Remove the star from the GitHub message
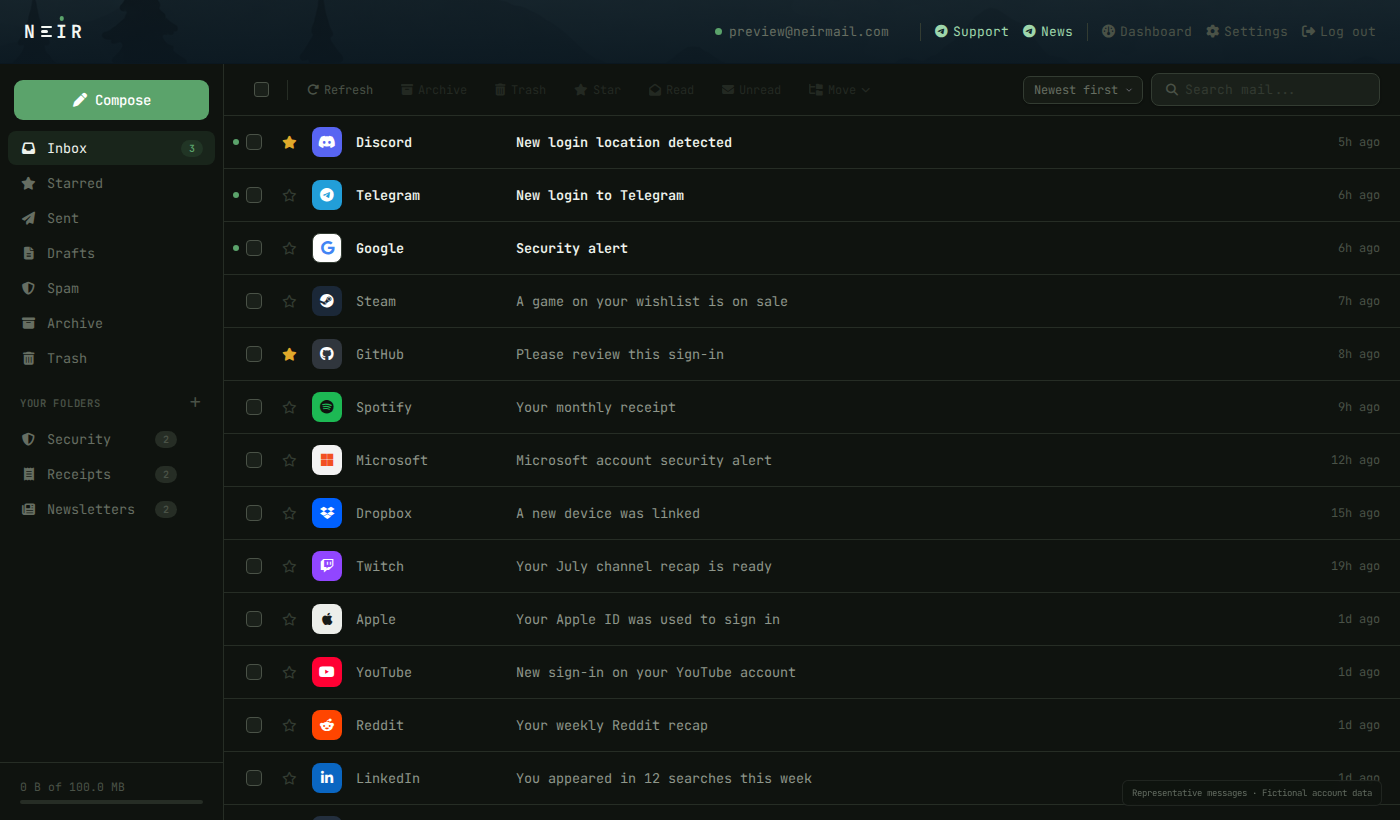 pyautogui.click(x=289, y=354)
